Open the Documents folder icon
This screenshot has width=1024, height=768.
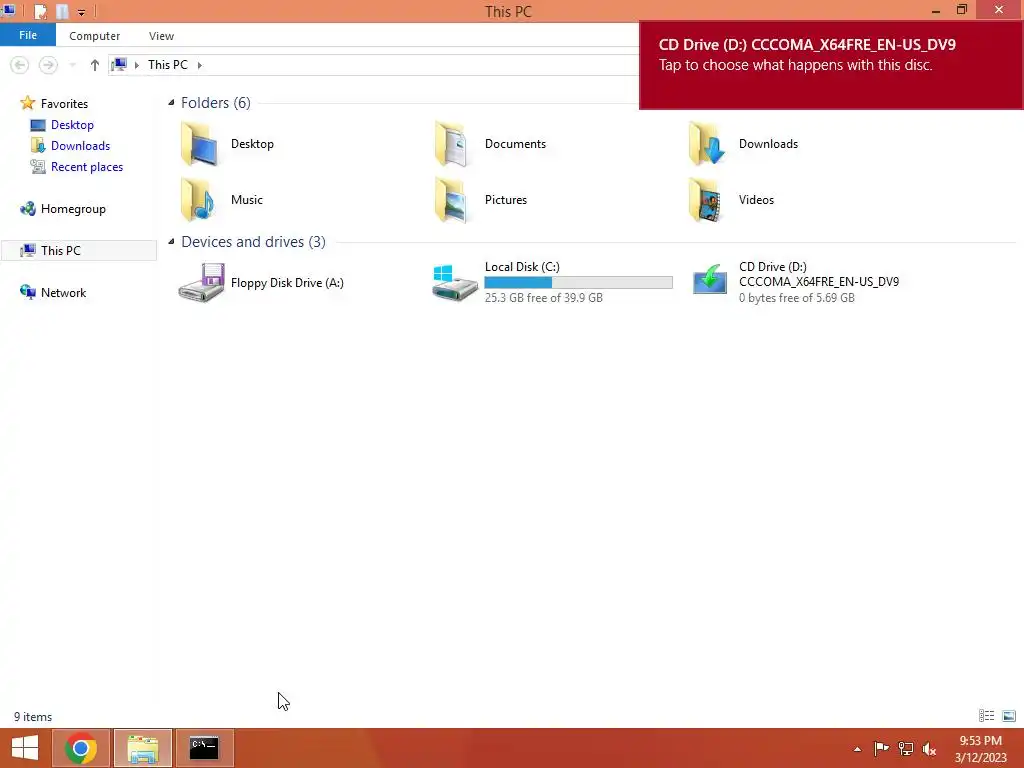pyautogui.click(x=453, y=144)
